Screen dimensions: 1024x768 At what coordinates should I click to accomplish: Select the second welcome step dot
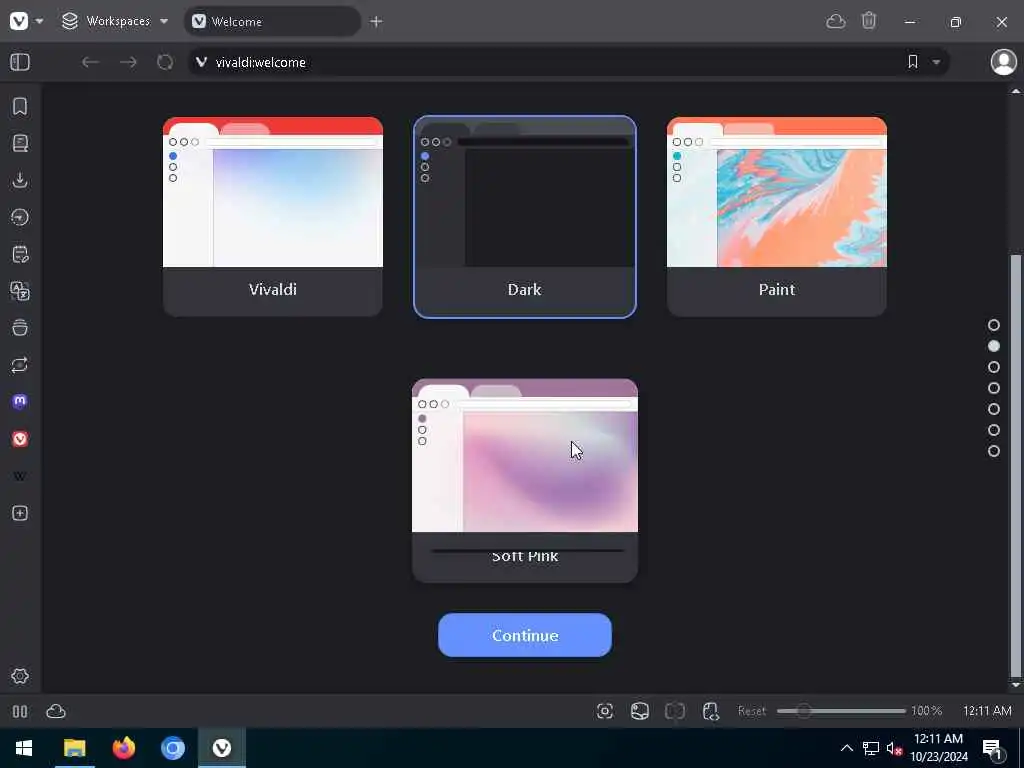tap(994, 346)
